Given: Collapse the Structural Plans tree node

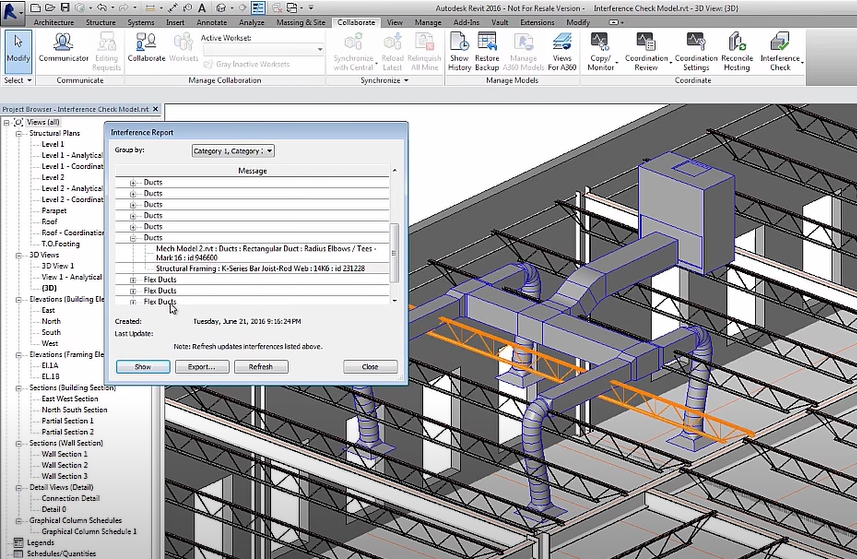Looking at the screenshot, I should pos(19,133).
